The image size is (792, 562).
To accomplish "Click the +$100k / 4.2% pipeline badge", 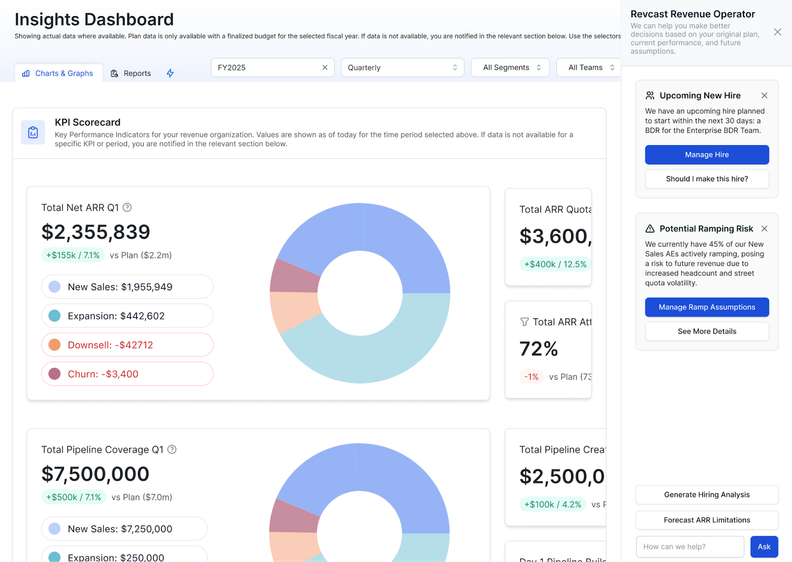I will (553, 504).
